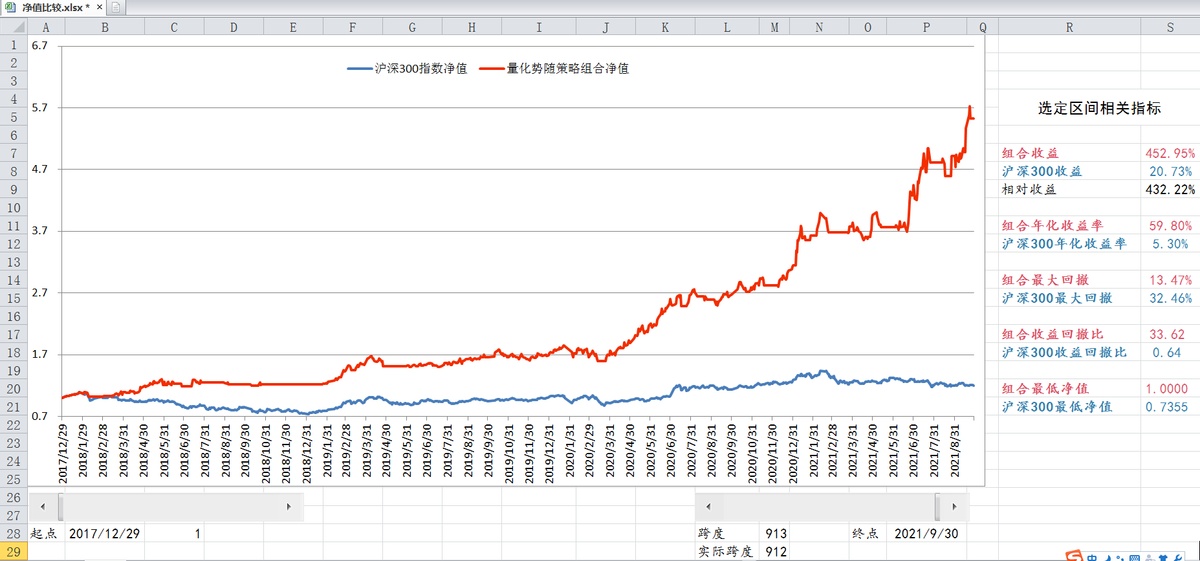The image size is (1200, 561).
Task: Click the start date cell 2017/12/29
Action: [x=105, y=534]
